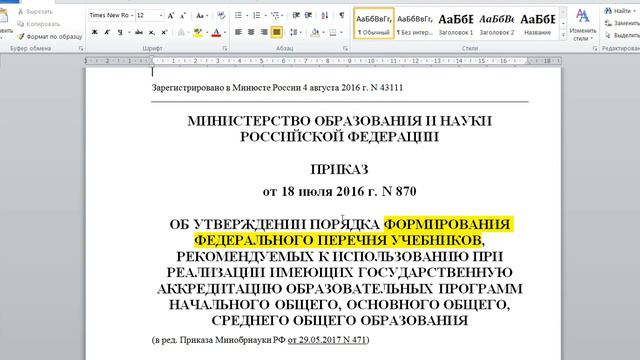Decrease paragraph indent
The width and height of the screenshot is (640, 360).
pos(296,16)
